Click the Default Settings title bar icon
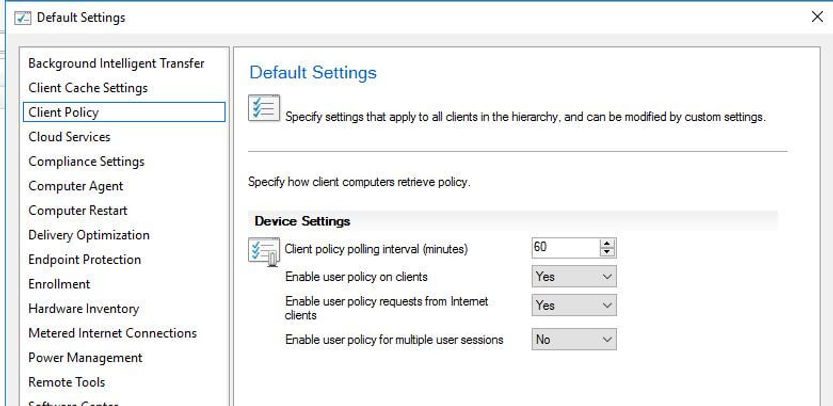833x406 pixels. [14, 18]
